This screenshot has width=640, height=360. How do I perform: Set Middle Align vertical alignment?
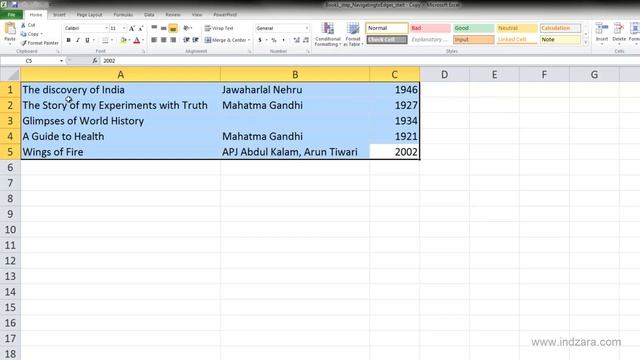pyautogui.click(x=163, y=28)
